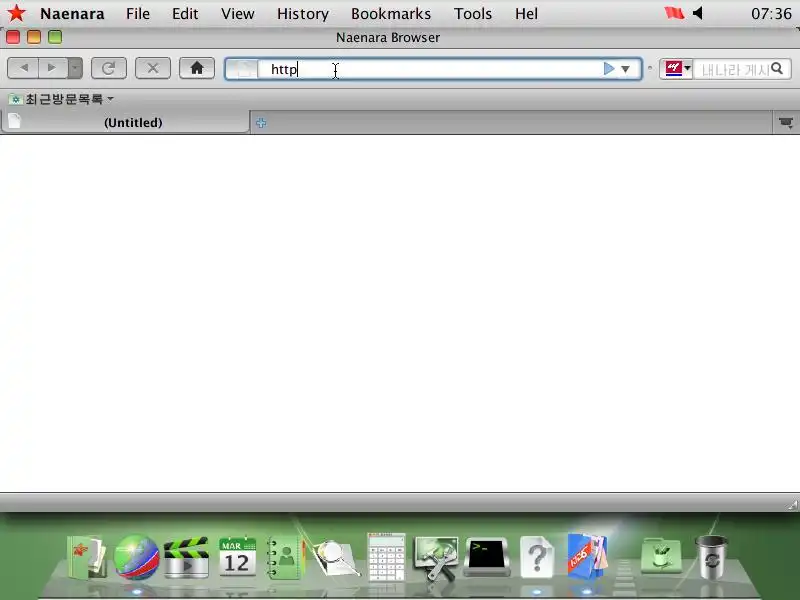The height and width of the screenshot is (600, 800).
Task: Click the speaker volume icon
Action: (698, 13)
